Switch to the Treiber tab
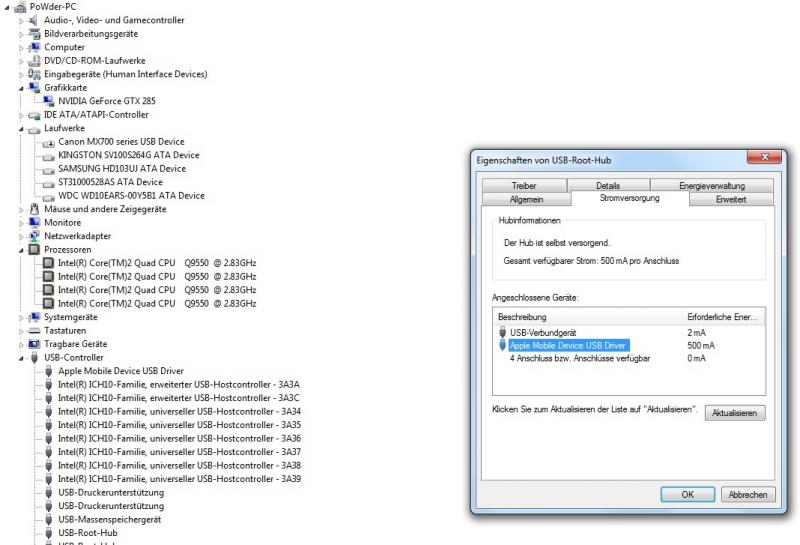The height and width of the screenshot is (545, 800). pyautogui.click(x=523, y=185)
